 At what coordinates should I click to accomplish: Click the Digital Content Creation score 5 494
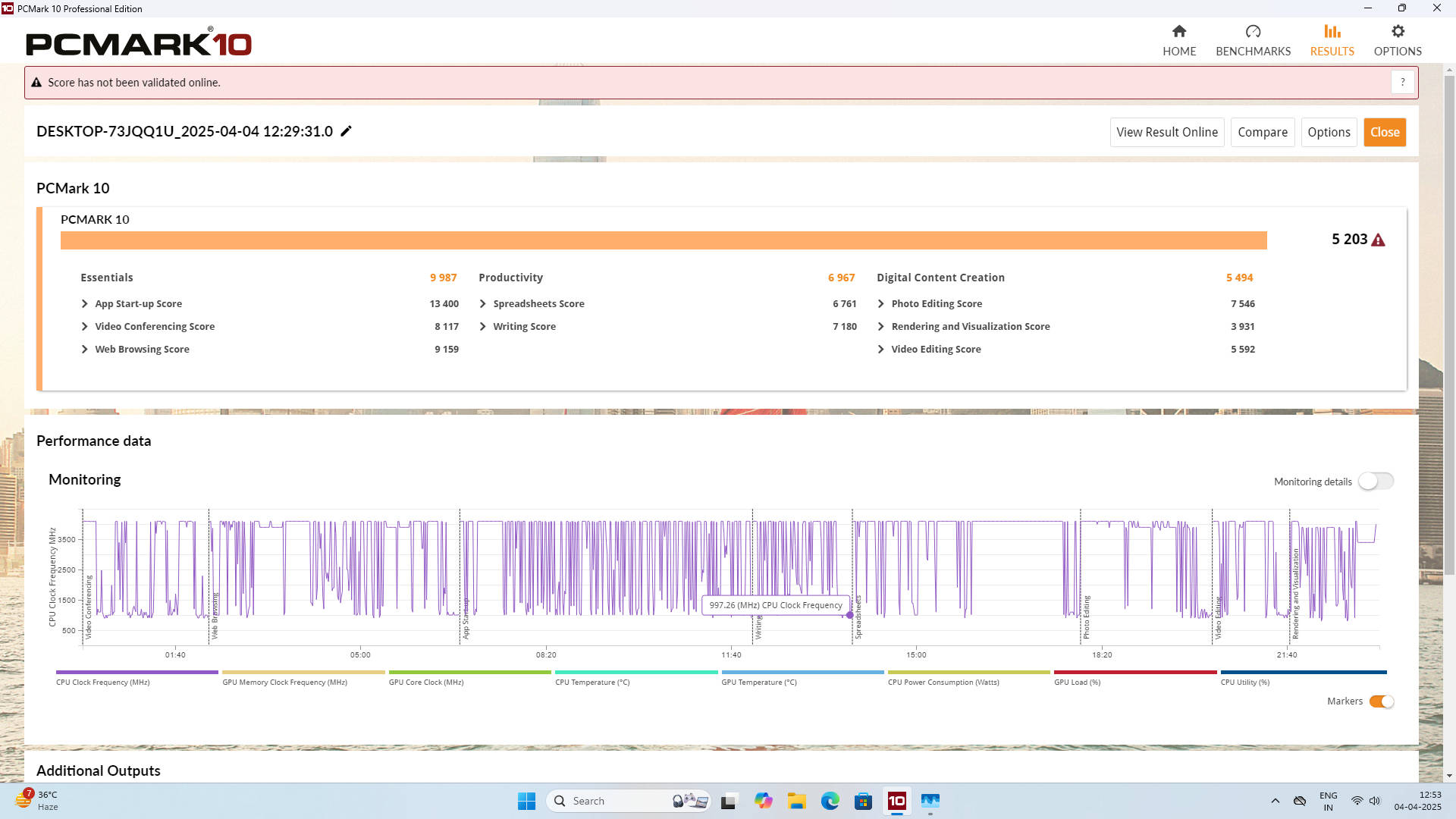[x=1239, y=278]
